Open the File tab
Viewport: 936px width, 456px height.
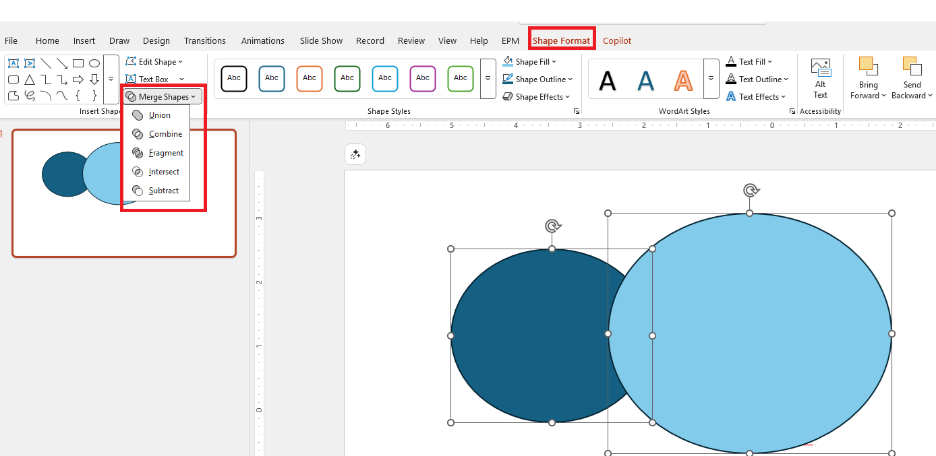click(x=11, y=41)
